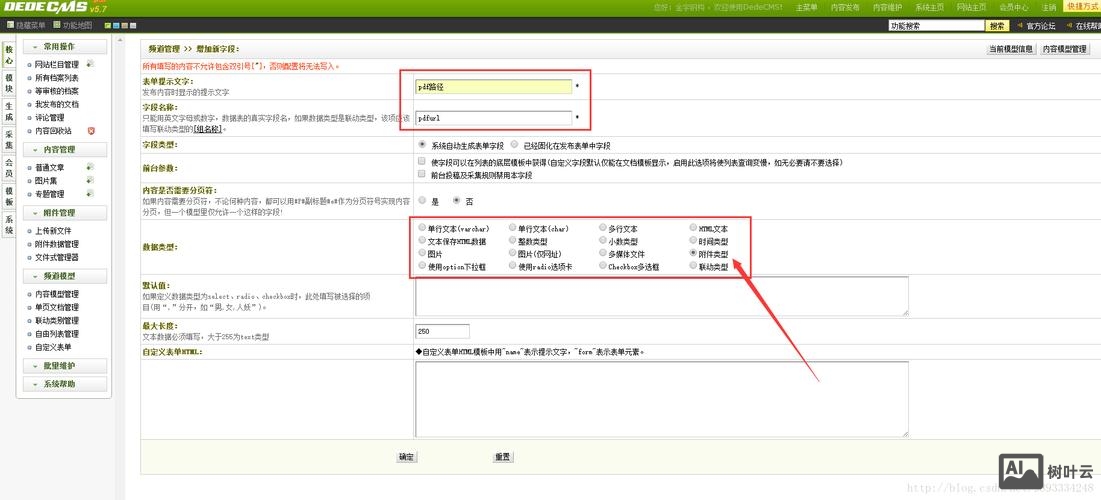Select the 附件类型 data type radio
Image resolution: width=1101 pixels, height=500 pixels.
point(693,254)
